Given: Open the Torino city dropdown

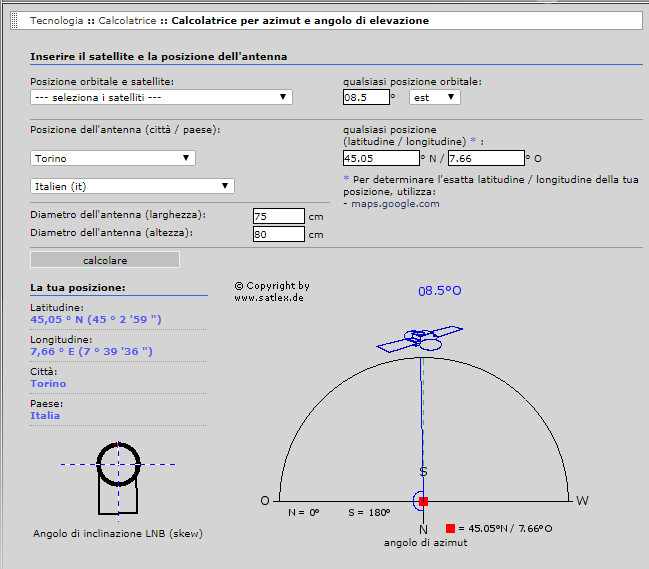Looking at the screenshot, I should coord(113,158).
